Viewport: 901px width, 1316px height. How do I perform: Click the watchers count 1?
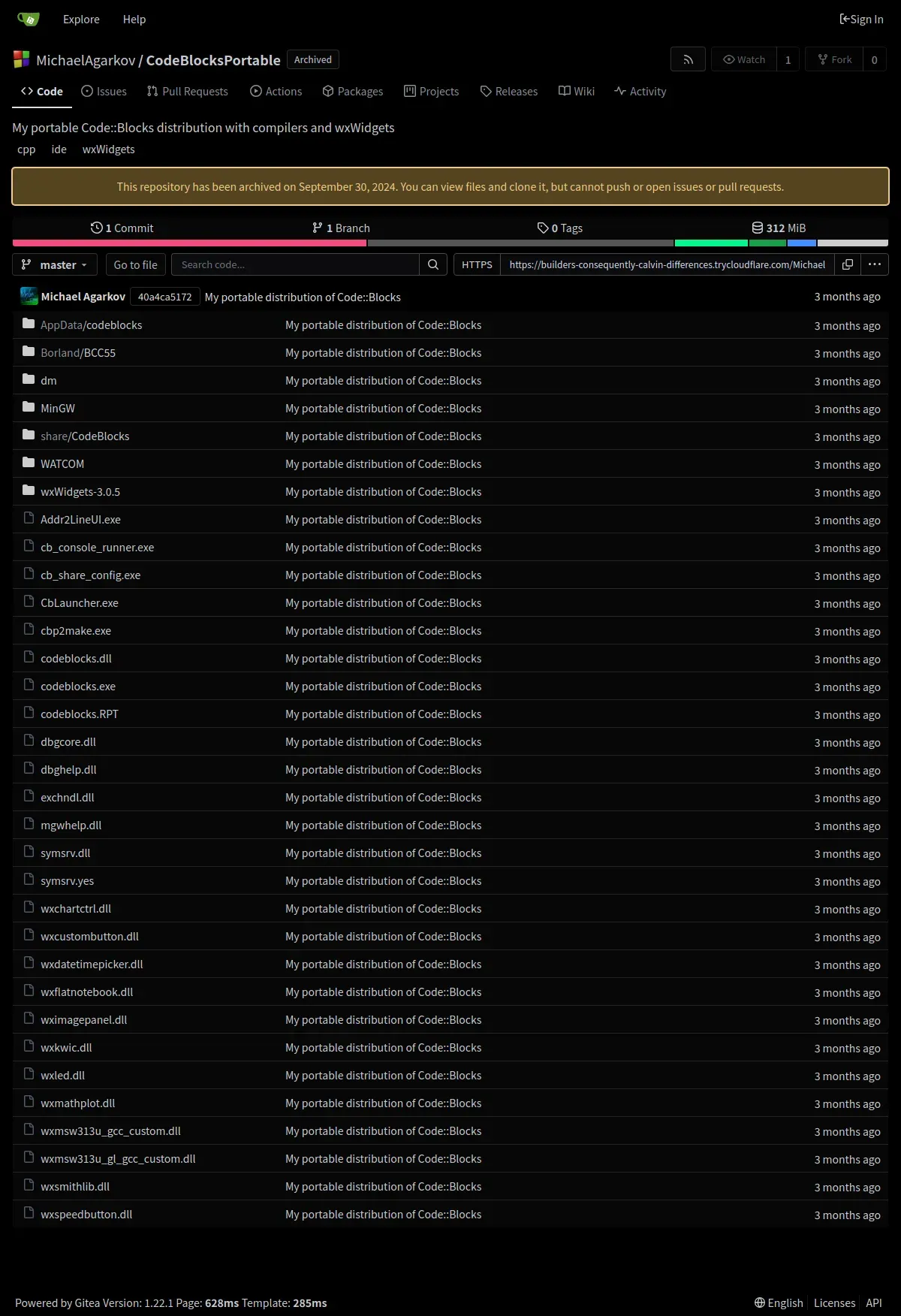click(x=788, y=59)
